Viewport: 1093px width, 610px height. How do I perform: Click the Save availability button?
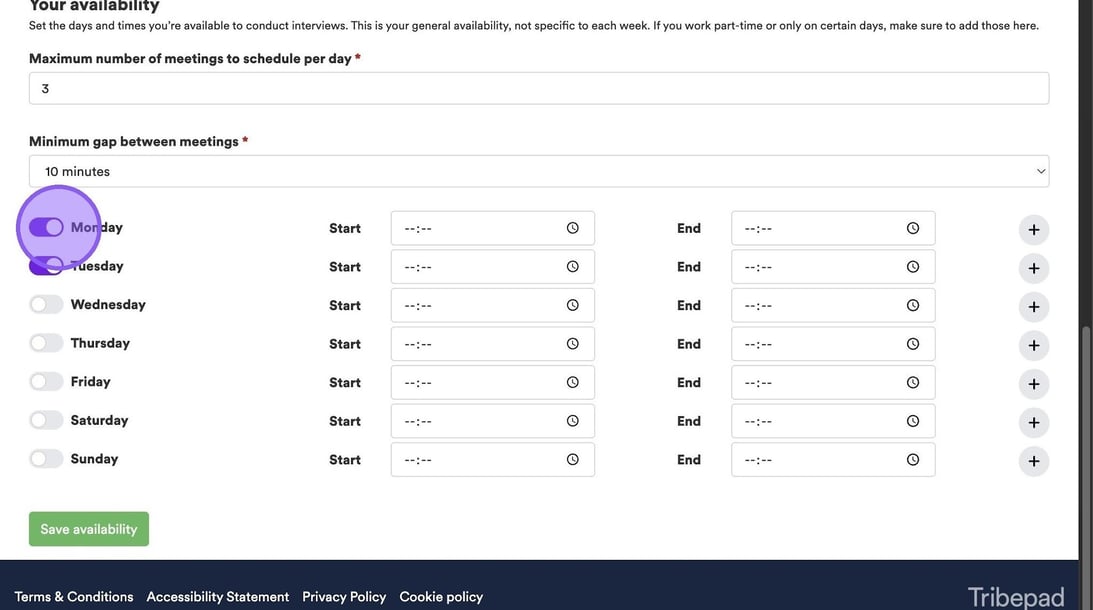pyautogui.click(x=89, y=529)
